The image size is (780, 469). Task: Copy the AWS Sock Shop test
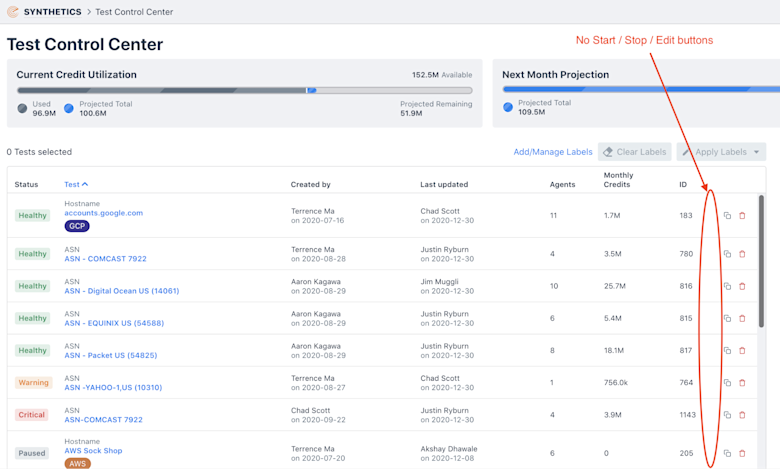727,453
